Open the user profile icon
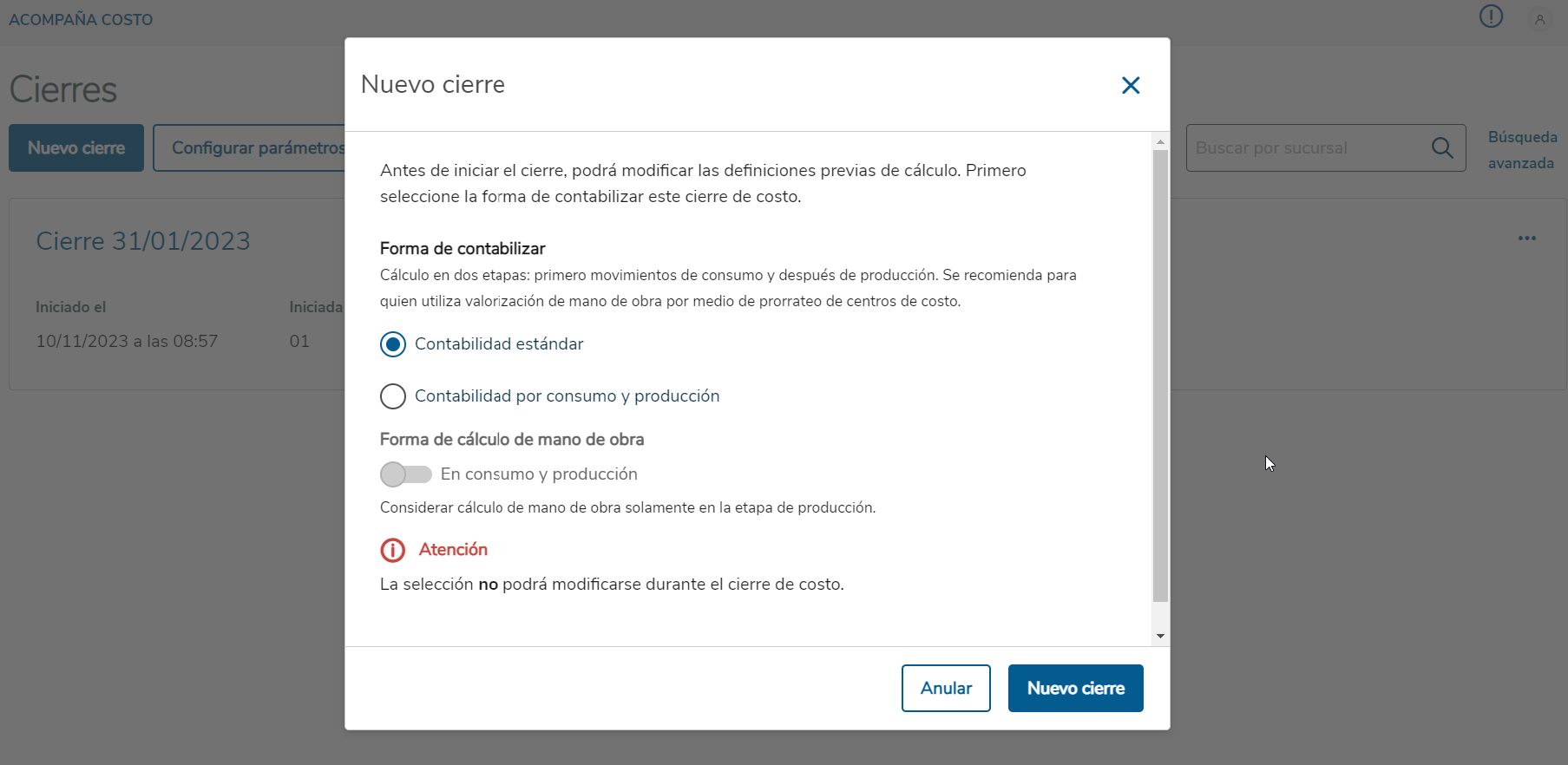 (x=1539, y=19)
